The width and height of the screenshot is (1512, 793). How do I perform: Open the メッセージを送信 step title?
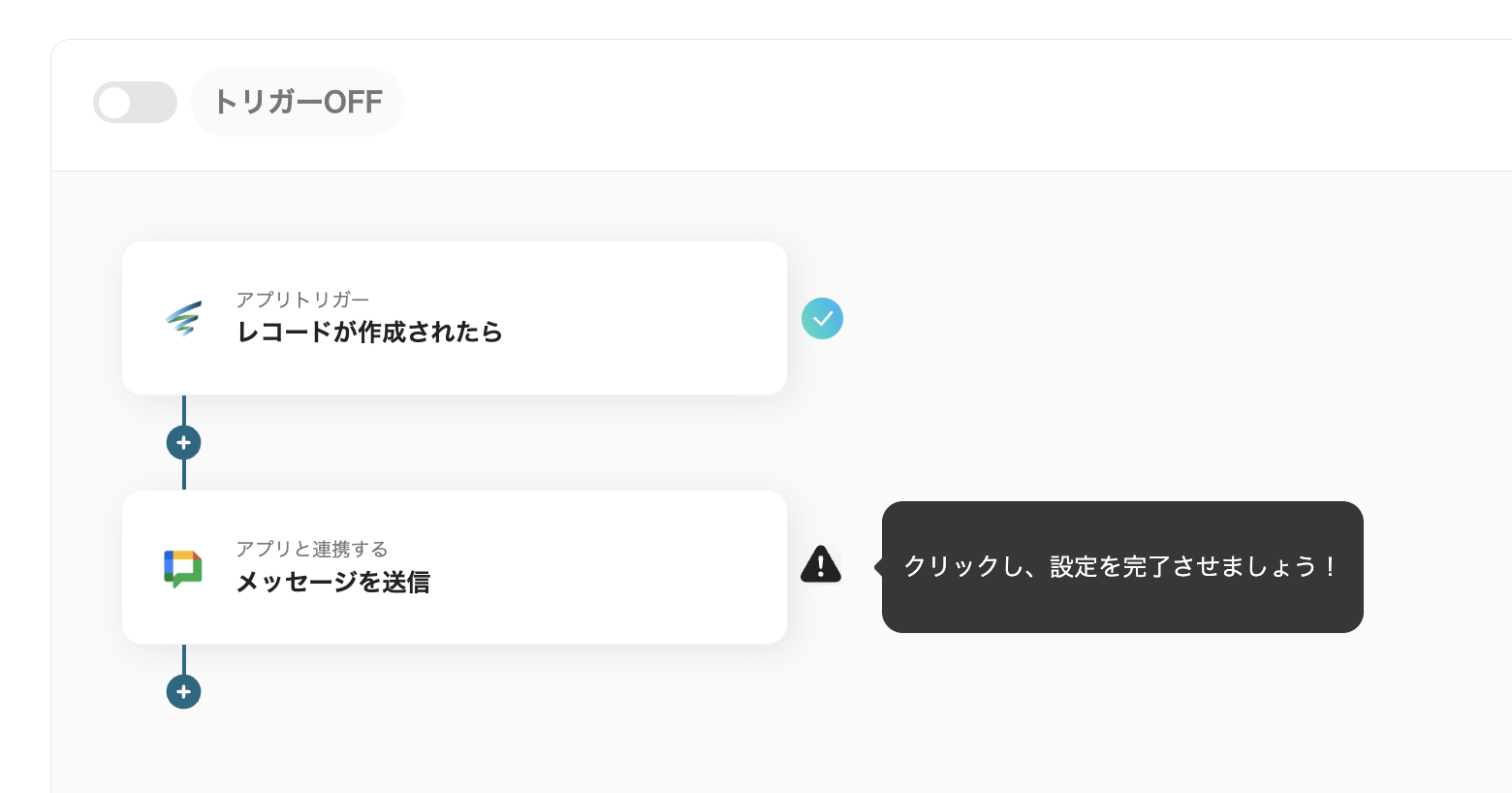pyautogui.click(x=332, y=582)
